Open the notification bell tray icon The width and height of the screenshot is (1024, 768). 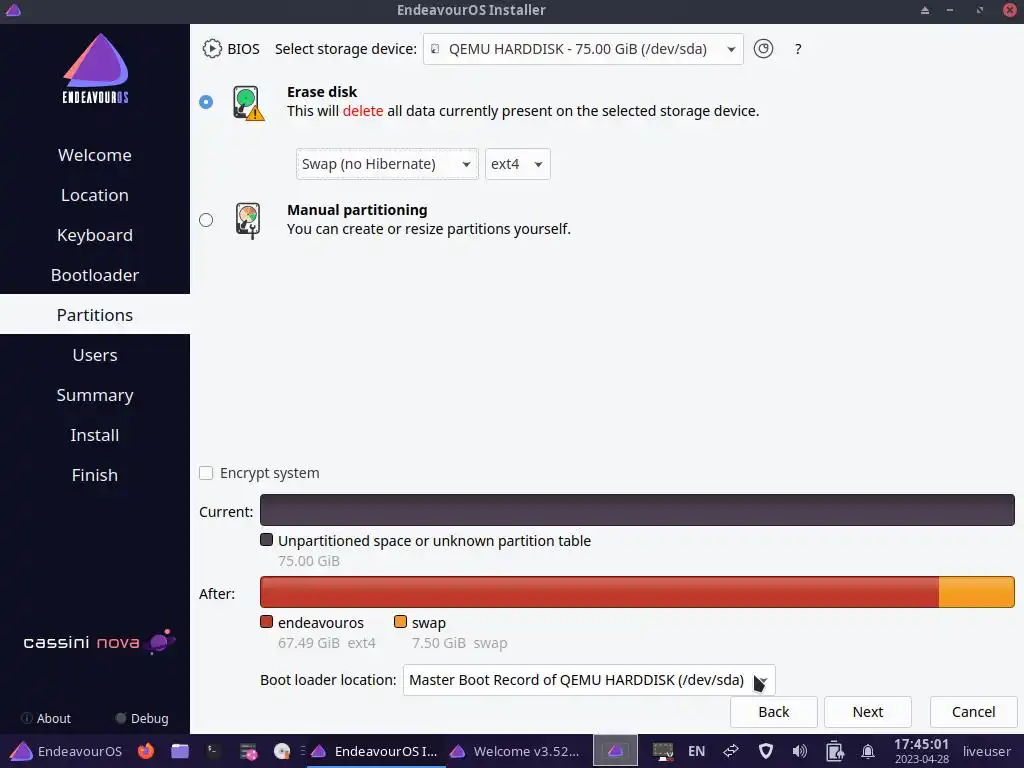868,751
